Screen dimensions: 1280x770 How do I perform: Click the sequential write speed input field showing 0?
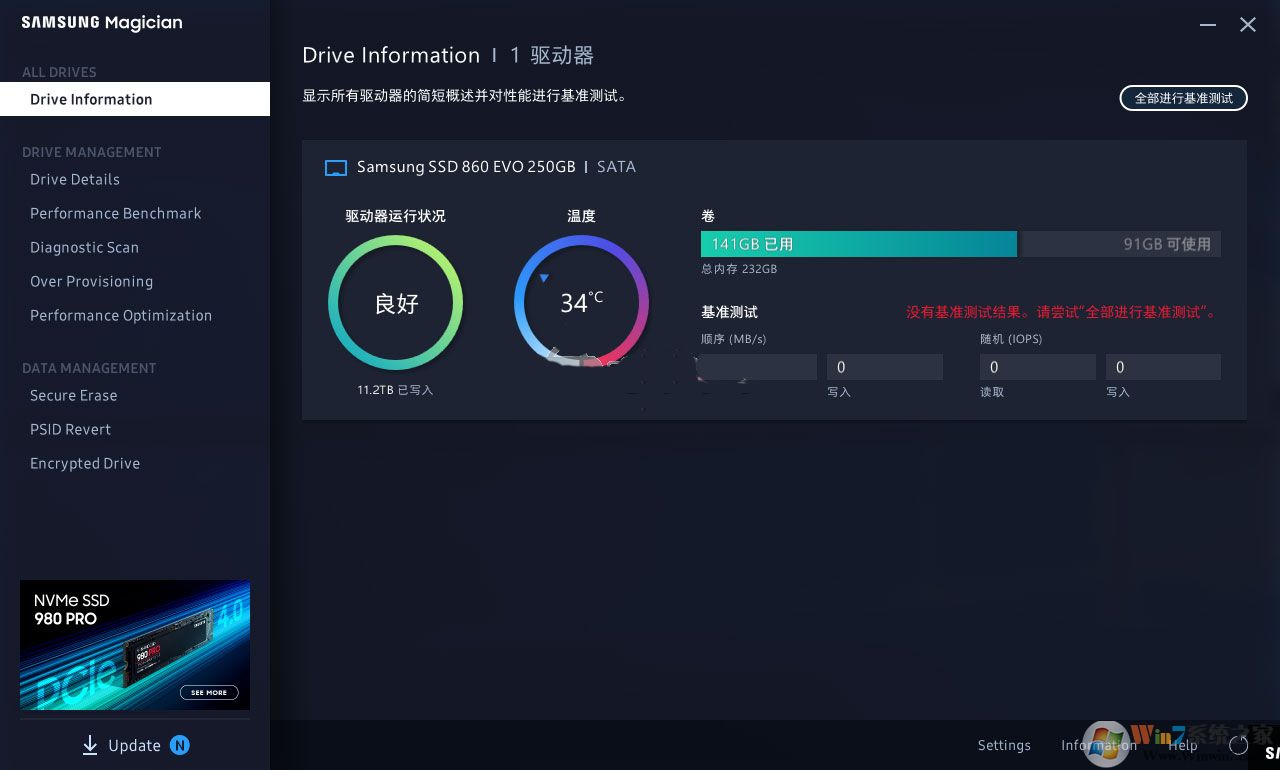(x=884, y=366)
